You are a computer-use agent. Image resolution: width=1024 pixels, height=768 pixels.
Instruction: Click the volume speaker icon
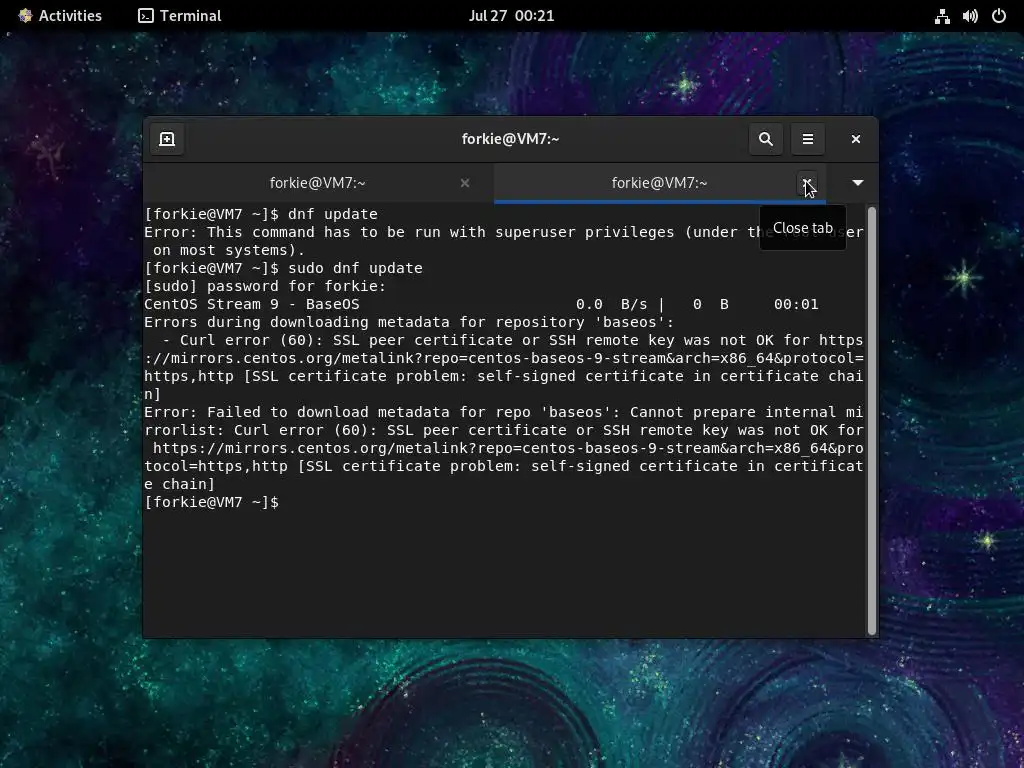click(x=970, y=16)
